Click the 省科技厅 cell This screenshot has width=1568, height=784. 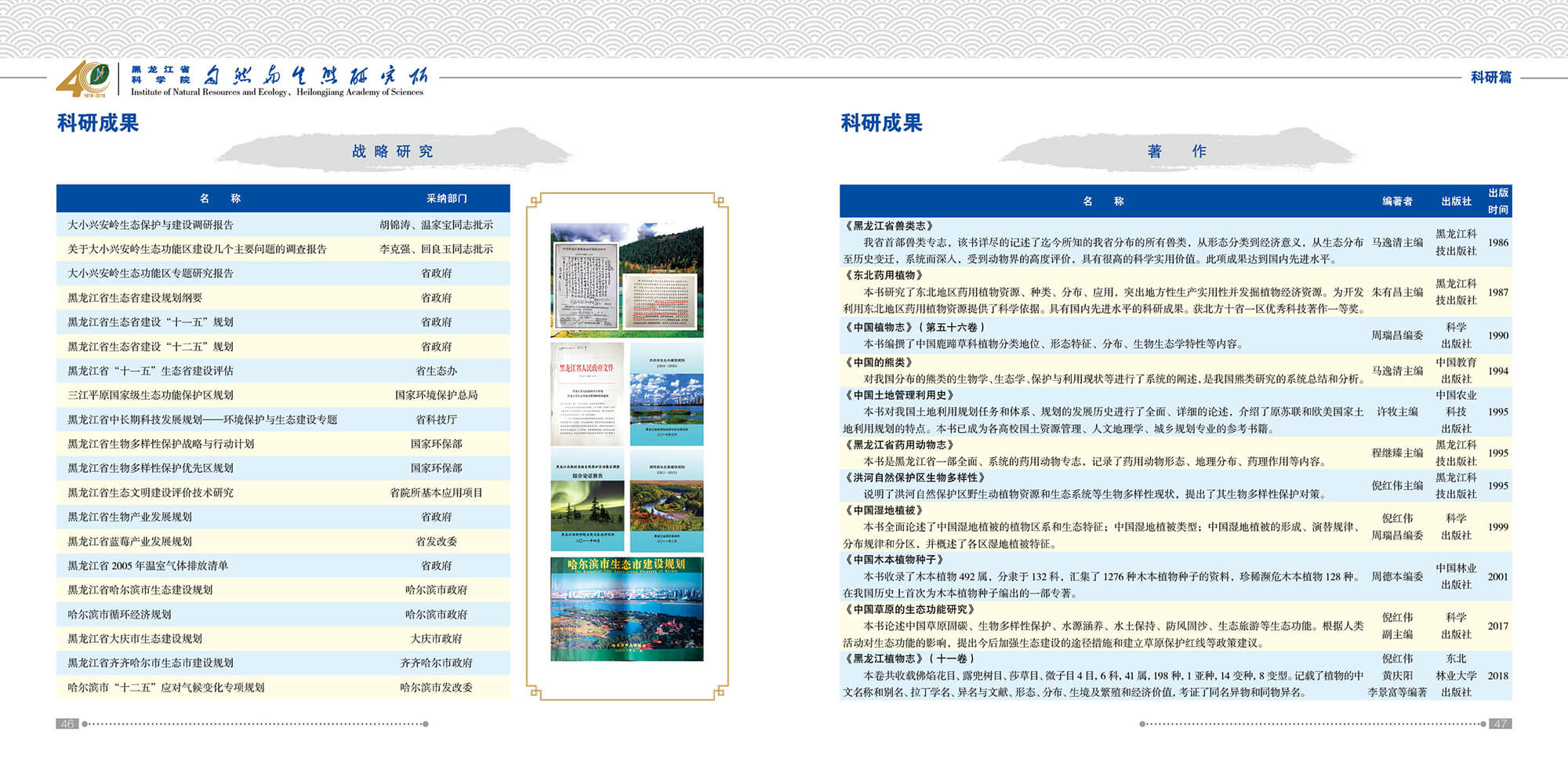pos(436,419)
